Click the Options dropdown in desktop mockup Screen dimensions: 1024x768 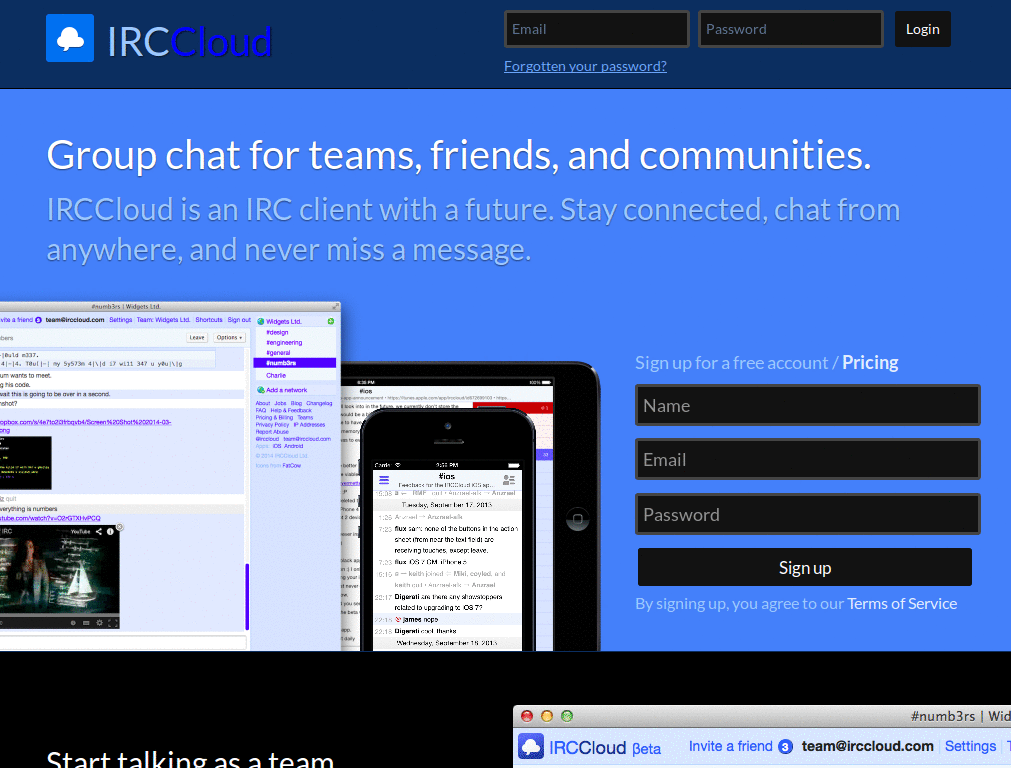(x=229, y=338)
